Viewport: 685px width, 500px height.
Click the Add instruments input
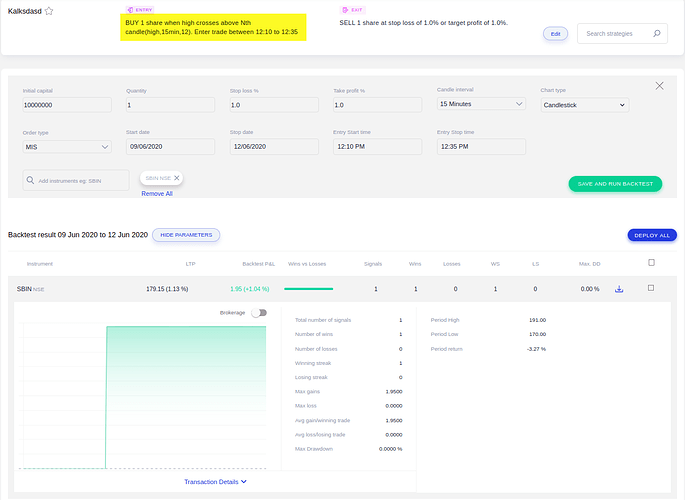pyautogui.click(x=76, y=180)
